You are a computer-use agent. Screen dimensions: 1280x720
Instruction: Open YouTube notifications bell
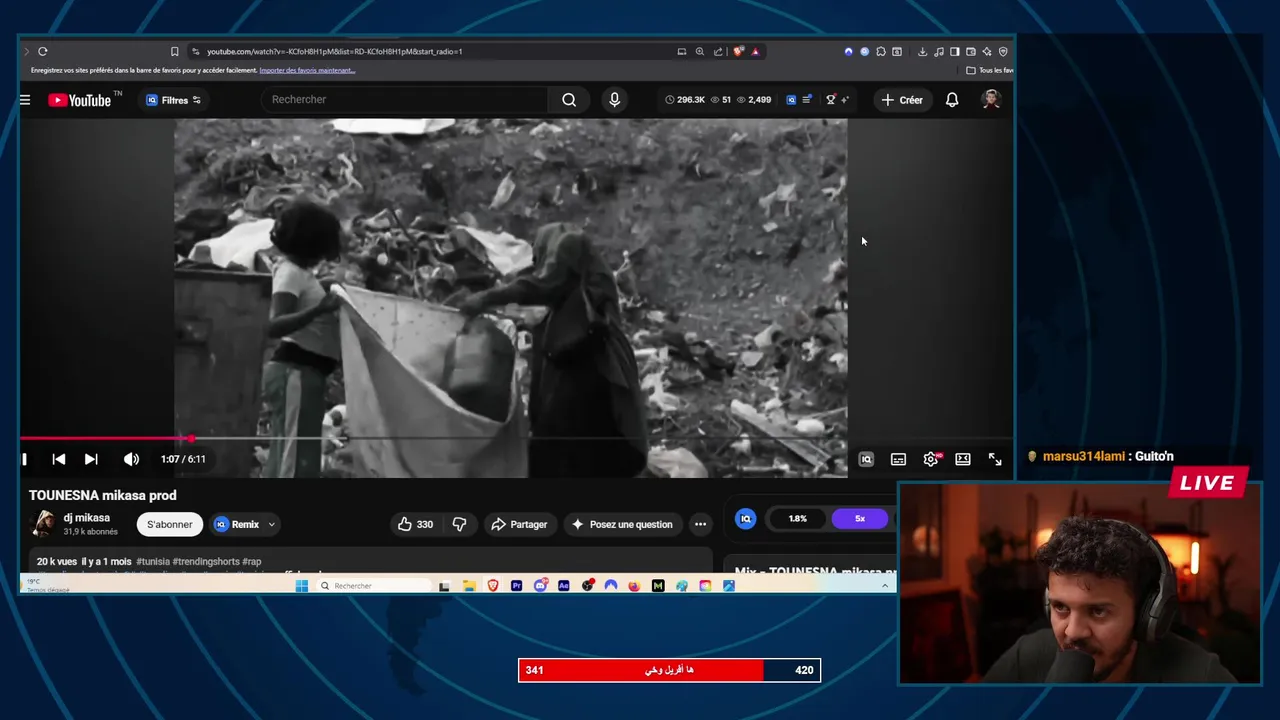952,100
